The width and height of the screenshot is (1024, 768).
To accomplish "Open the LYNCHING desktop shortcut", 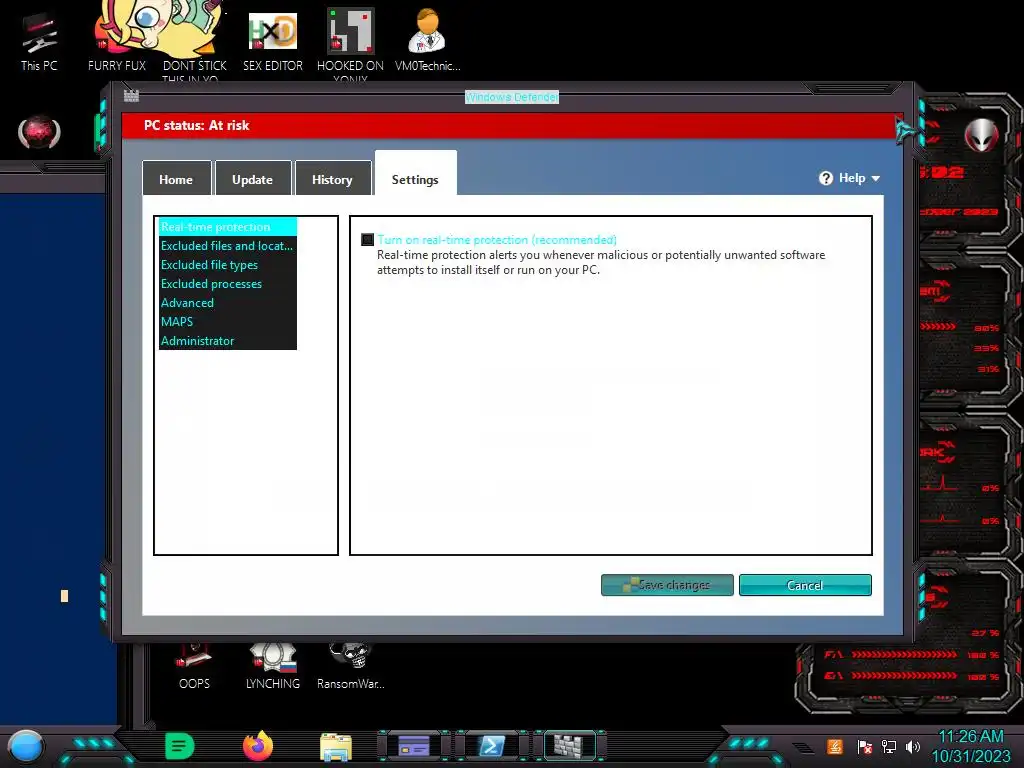I will [273, 667].
